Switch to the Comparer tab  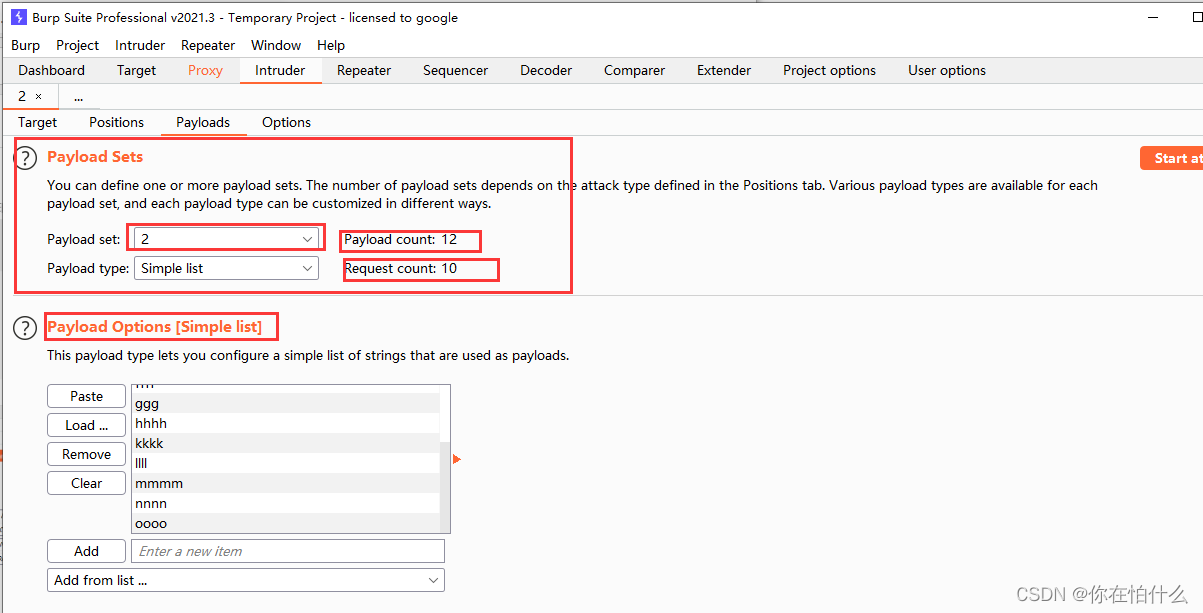[x=634, y=70]
